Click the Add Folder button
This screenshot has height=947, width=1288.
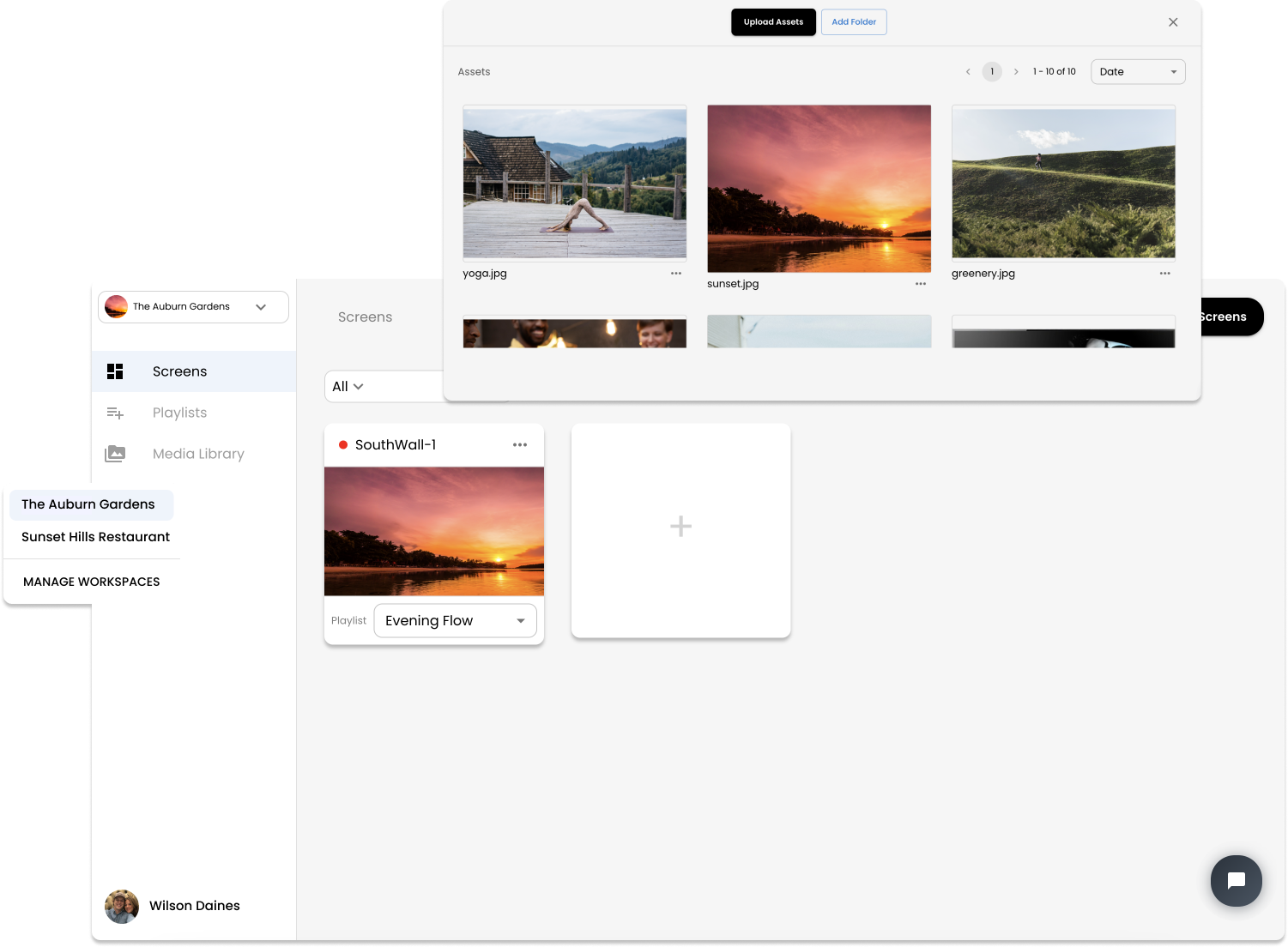(x=854, y=22)
